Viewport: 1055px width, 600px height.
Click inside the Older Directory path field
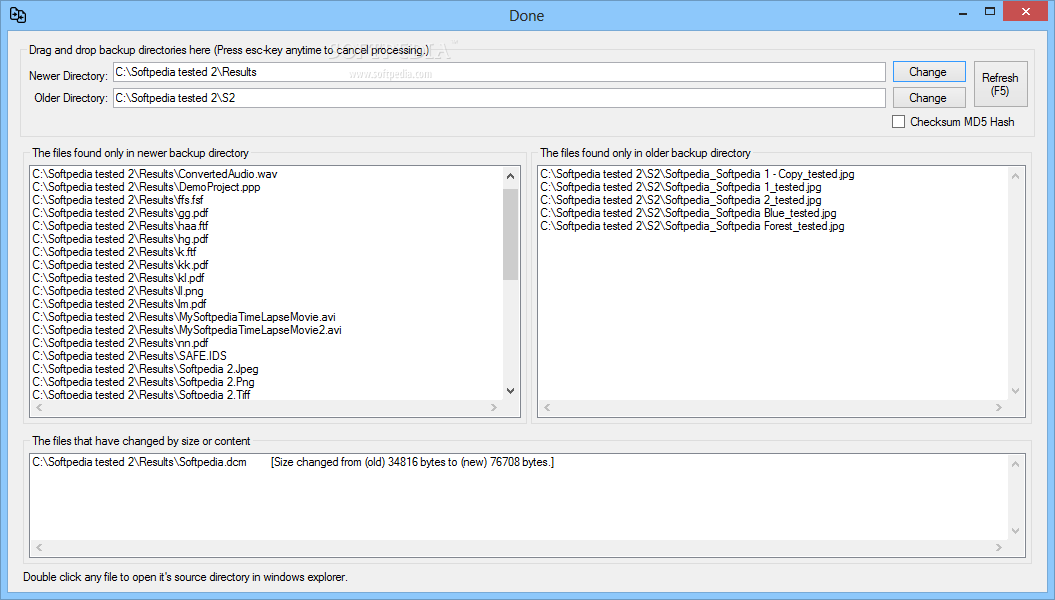[400, 97]
